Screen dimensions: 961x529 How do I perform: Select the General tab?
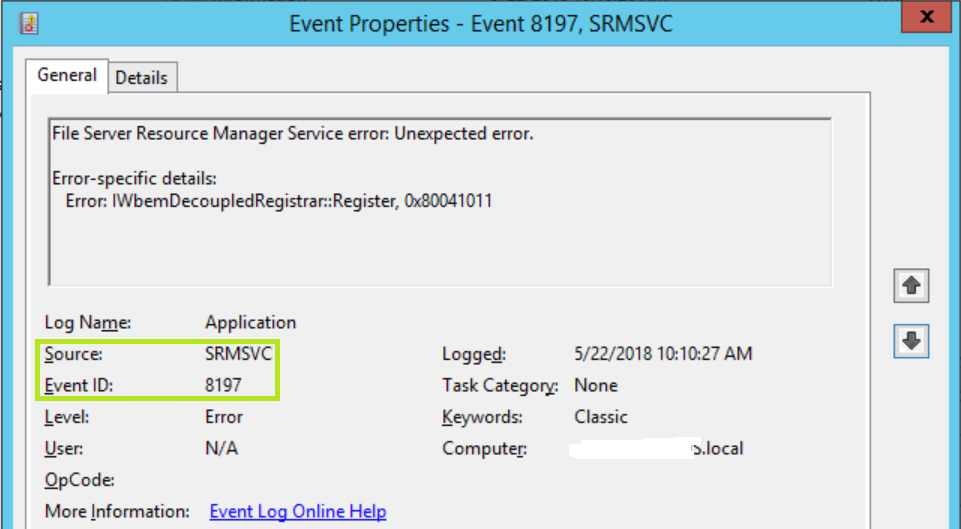coord(67,76)
